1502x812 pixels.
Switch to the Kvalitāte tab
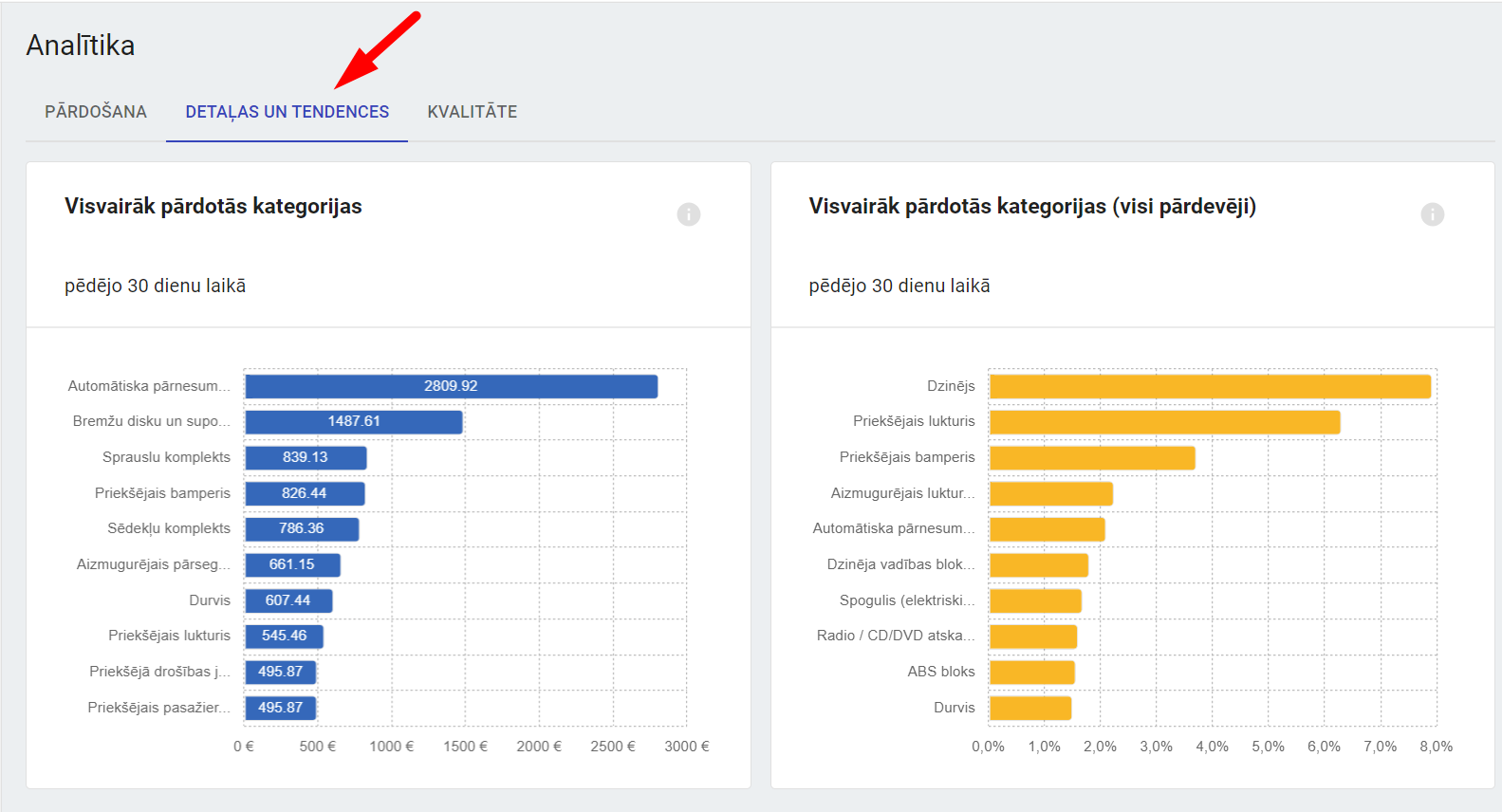coord(472,112)
